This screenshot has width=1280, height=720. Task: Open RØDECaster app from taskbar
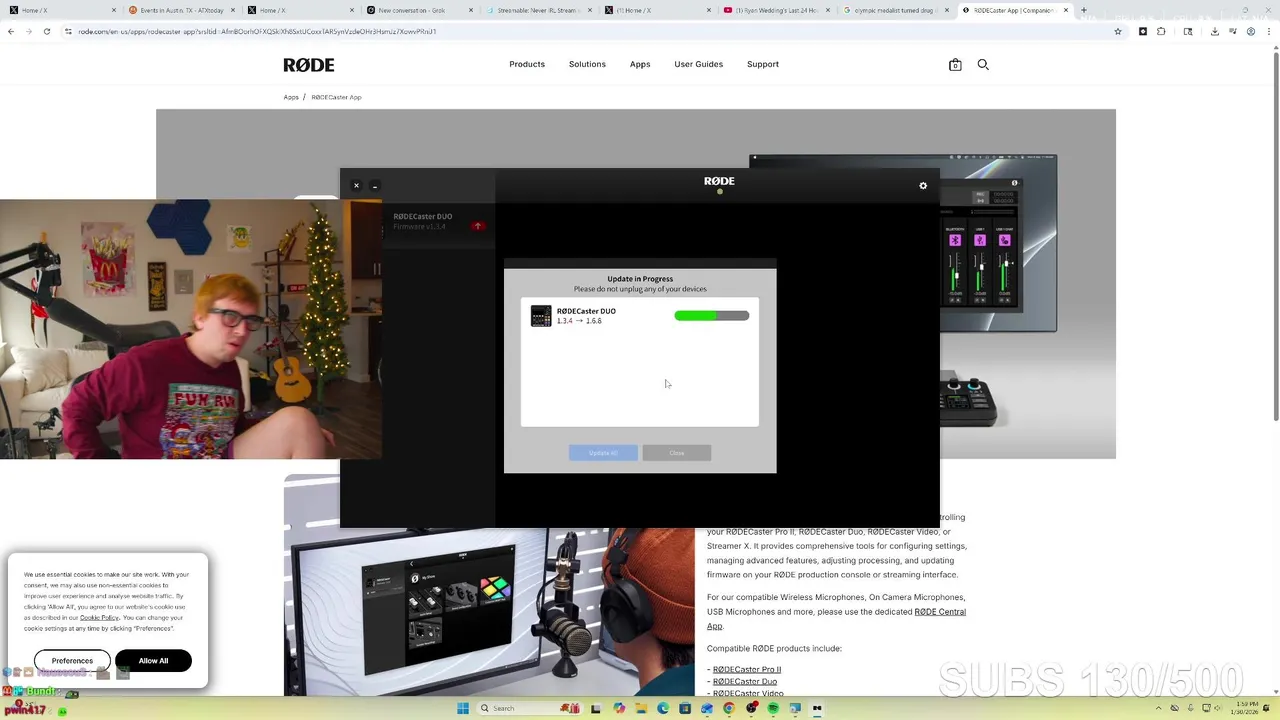tap(817, 708)
